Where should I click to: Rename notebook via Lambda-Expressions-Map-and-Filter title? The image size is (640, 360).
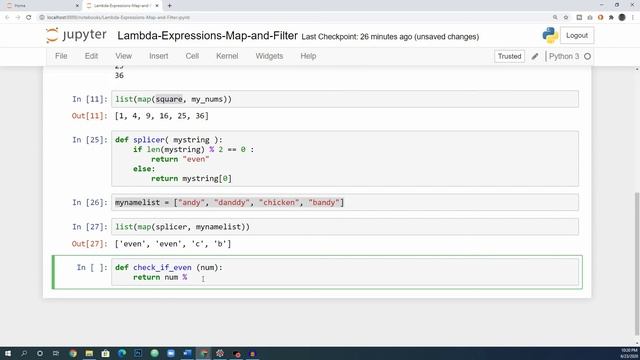[207, 36]
